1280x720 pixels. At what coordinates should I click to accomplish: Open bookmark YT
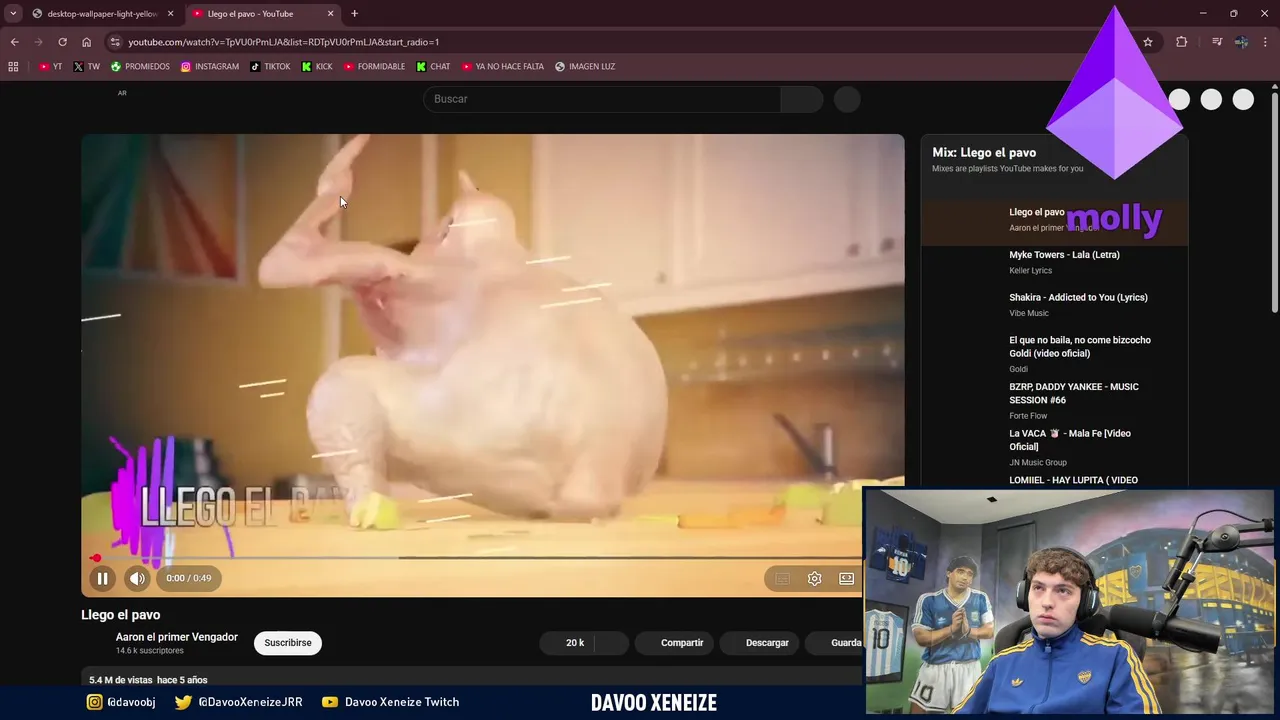(x=50, y=67)
